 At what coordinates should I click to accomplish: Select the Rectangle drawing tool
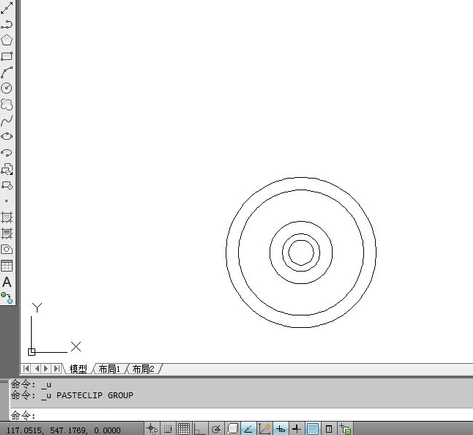[x=7, y=56]
